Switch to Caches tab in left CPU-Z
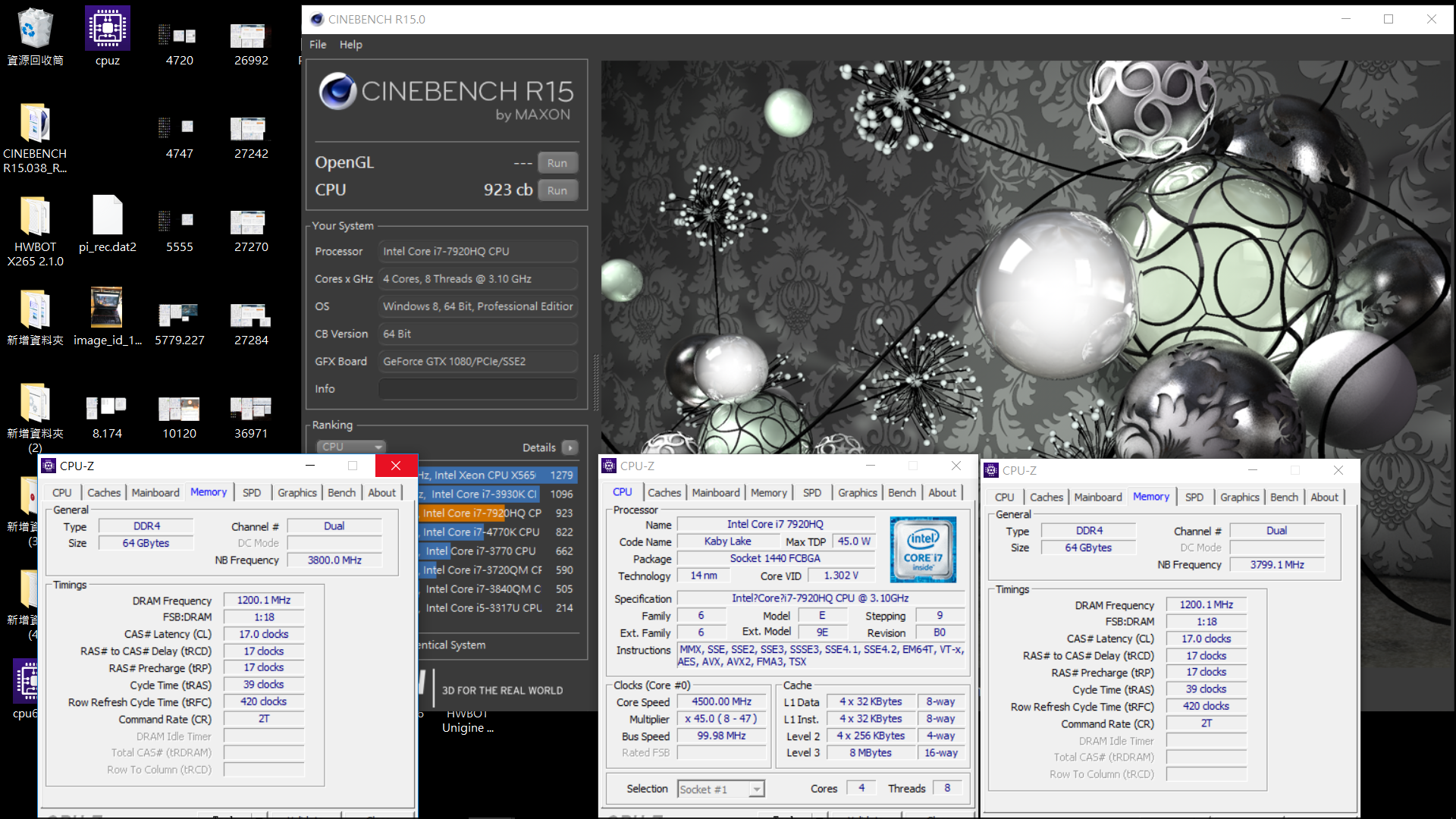The image size is (1456, 819). point(104,492)
